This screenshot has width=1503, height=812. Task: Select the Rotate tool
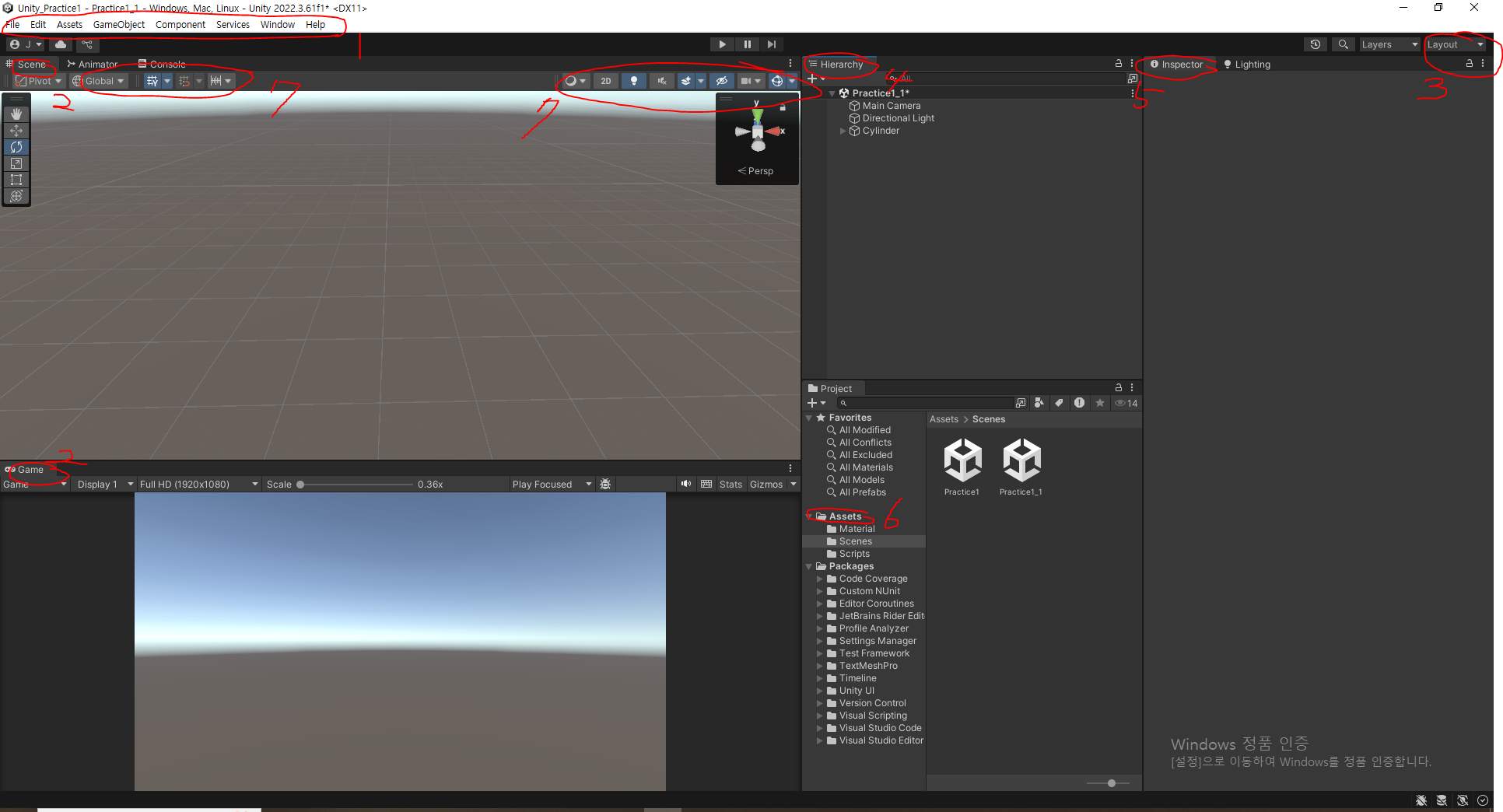click(x=16, y=147)
